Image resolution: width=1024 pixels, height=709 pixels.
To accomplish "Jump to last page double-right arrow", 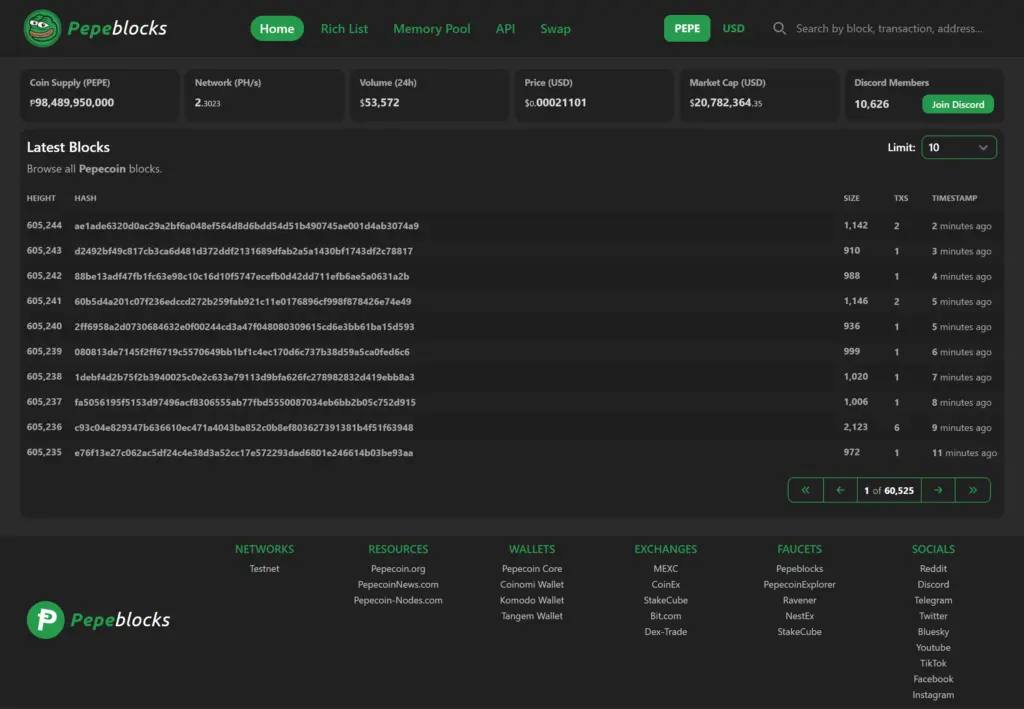I will [x=972, y=490].
